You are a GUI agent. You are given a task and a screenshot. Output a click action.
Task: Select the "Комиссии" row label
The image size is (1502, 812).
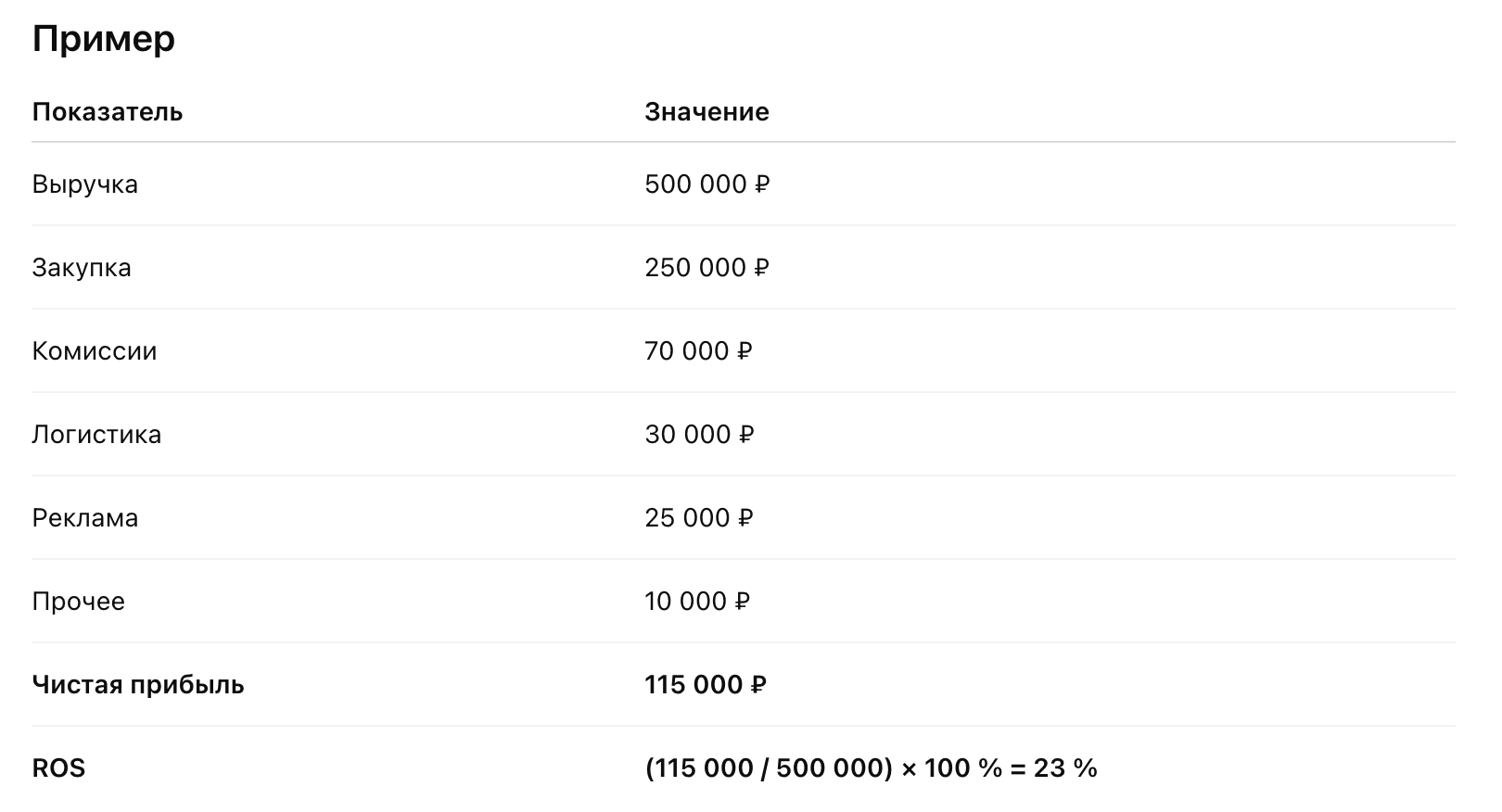tap(94, 351)
